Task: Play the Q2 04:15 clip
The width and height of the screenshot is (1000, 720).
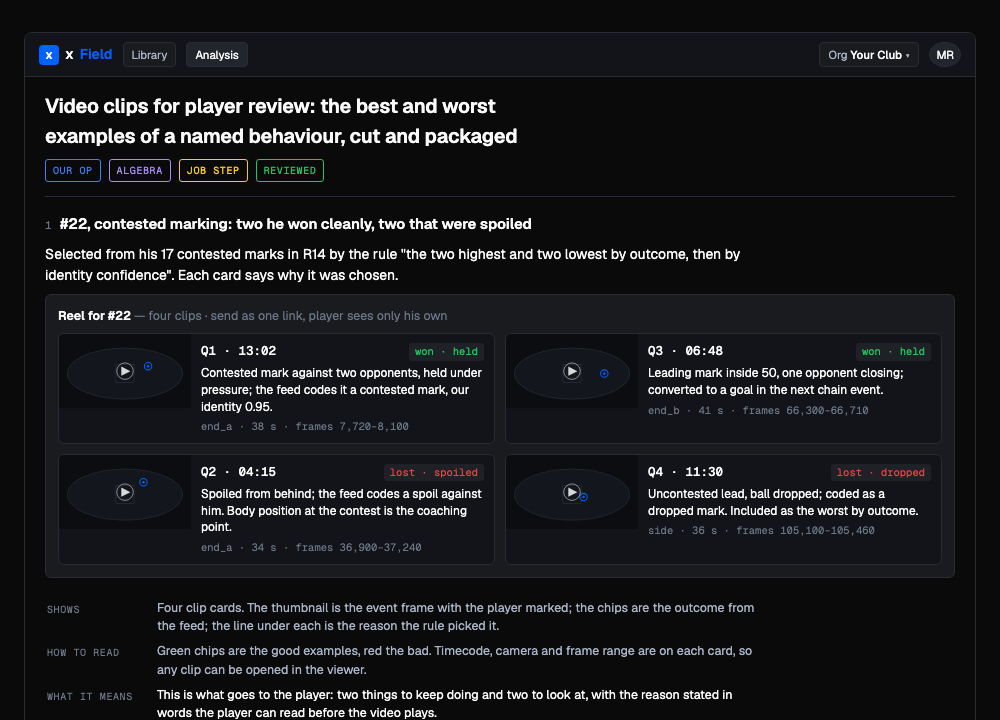Action: pos(125,492)
